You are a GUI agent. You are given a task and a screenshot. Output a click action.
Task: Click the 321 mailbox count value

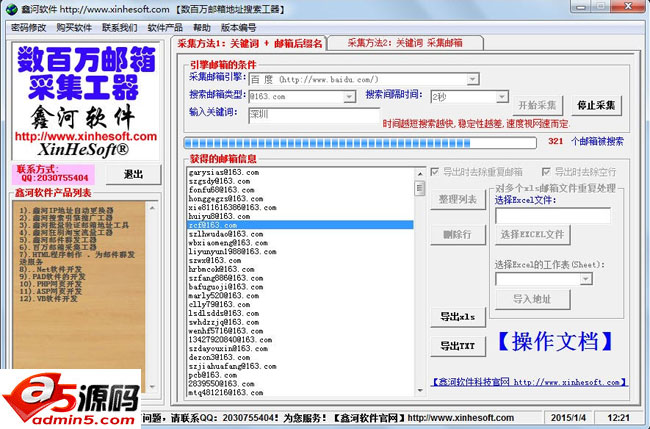coord(555,141)
